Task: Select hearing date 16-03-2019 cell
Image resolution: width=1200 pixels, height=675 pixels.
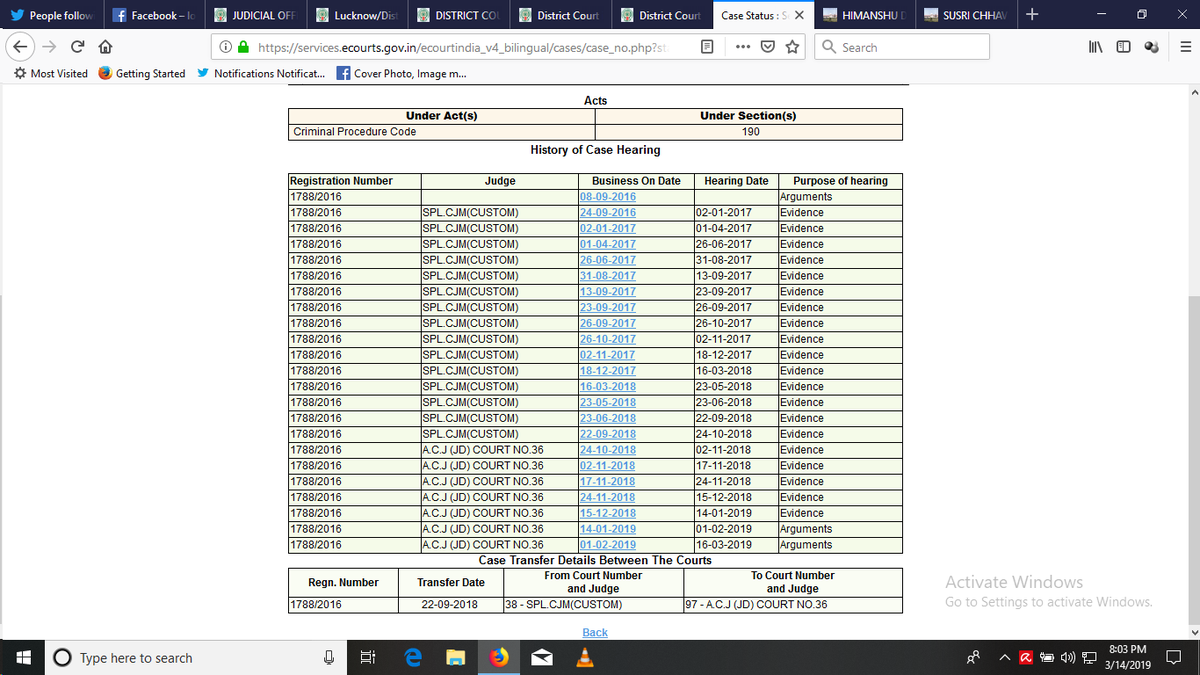Action: (735, 545)
